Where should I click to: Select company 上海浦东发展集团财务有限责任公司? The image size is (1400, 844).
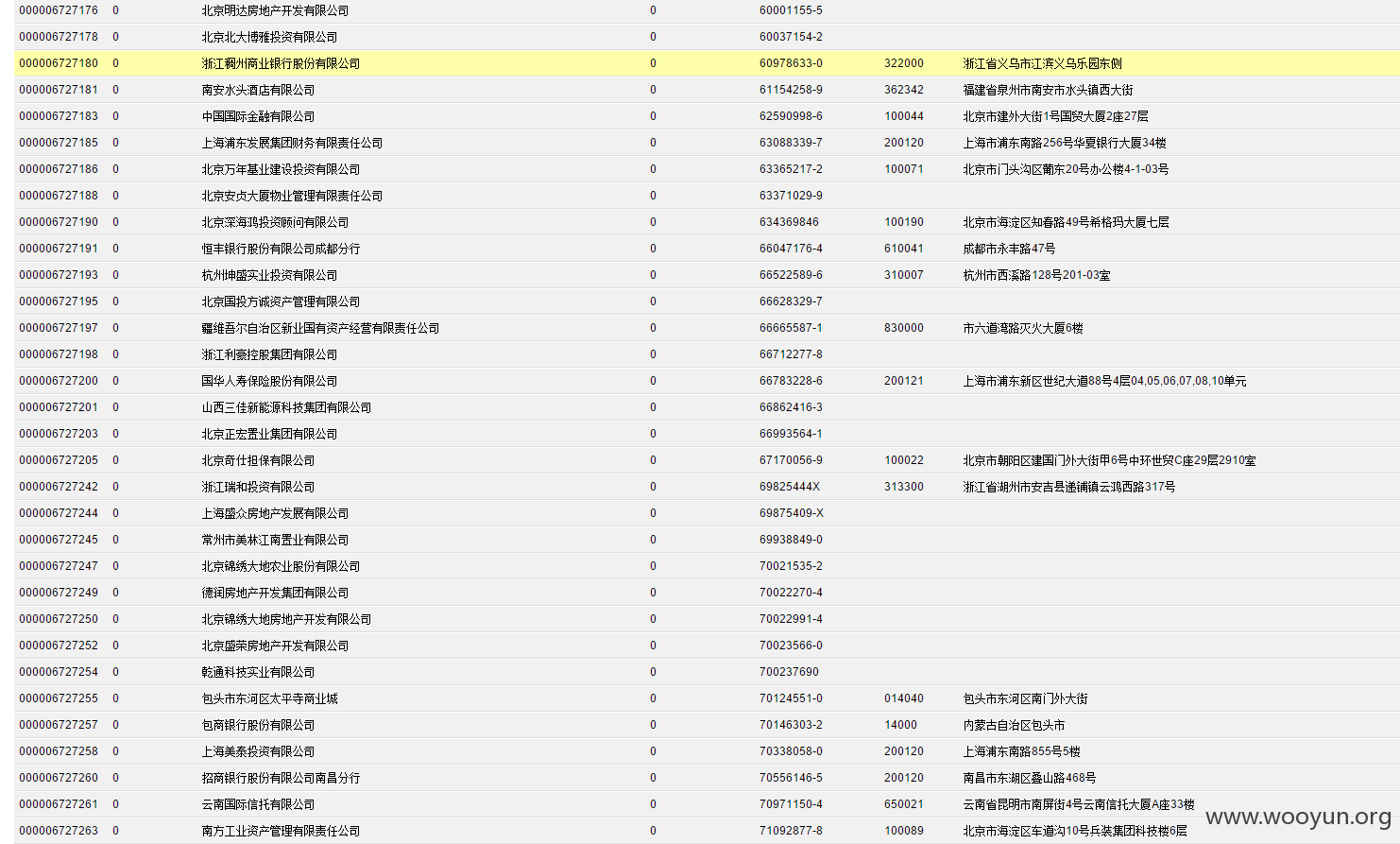(x=292, y=143)
